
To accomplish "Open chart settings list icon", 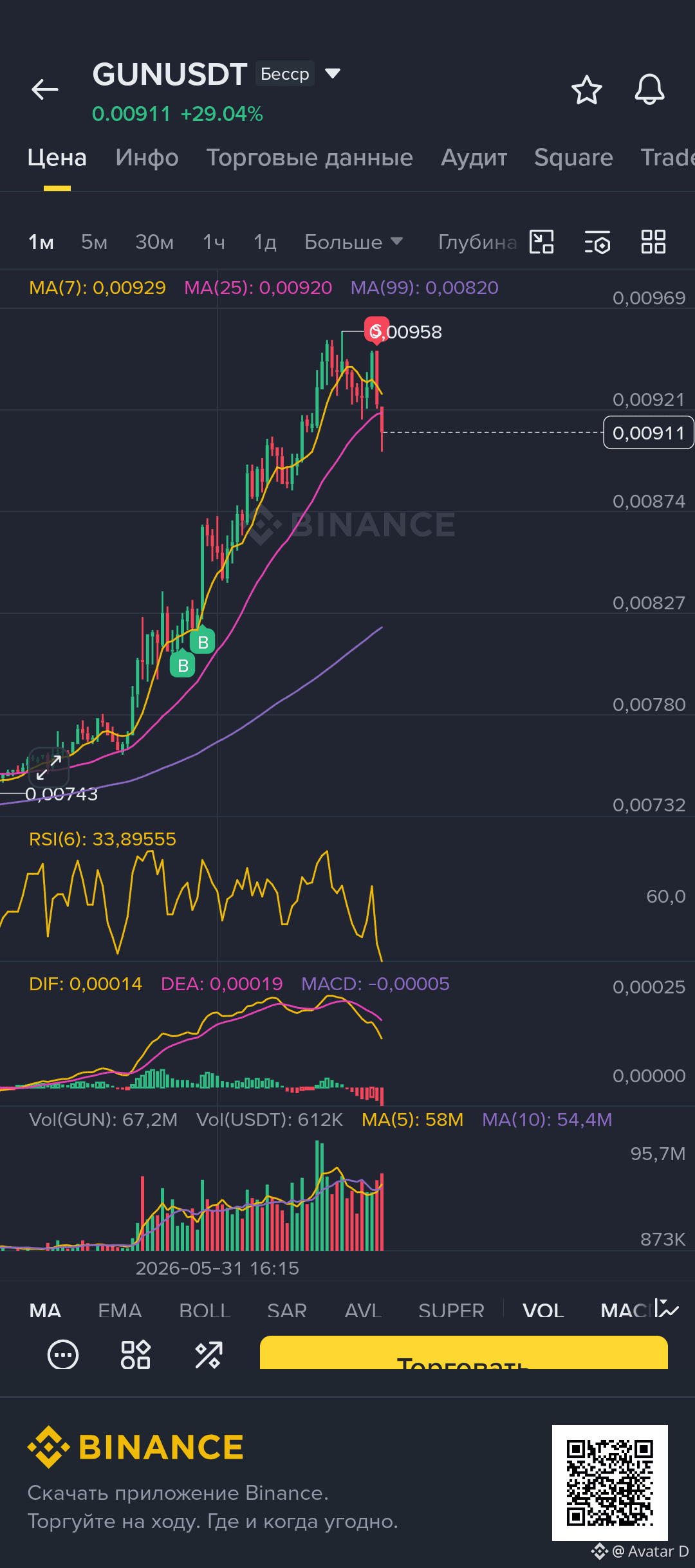I will tap(598, 242).
